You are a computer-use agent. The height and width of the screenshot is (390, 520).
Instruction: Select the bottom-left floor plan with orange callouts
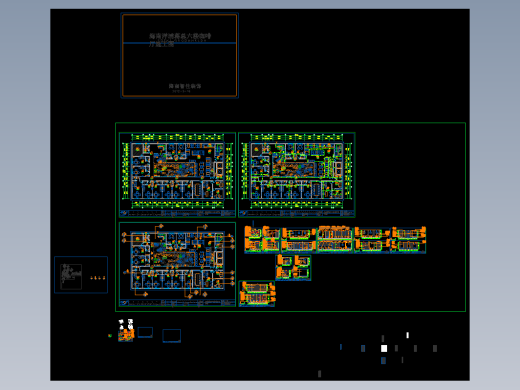point(177,264)
